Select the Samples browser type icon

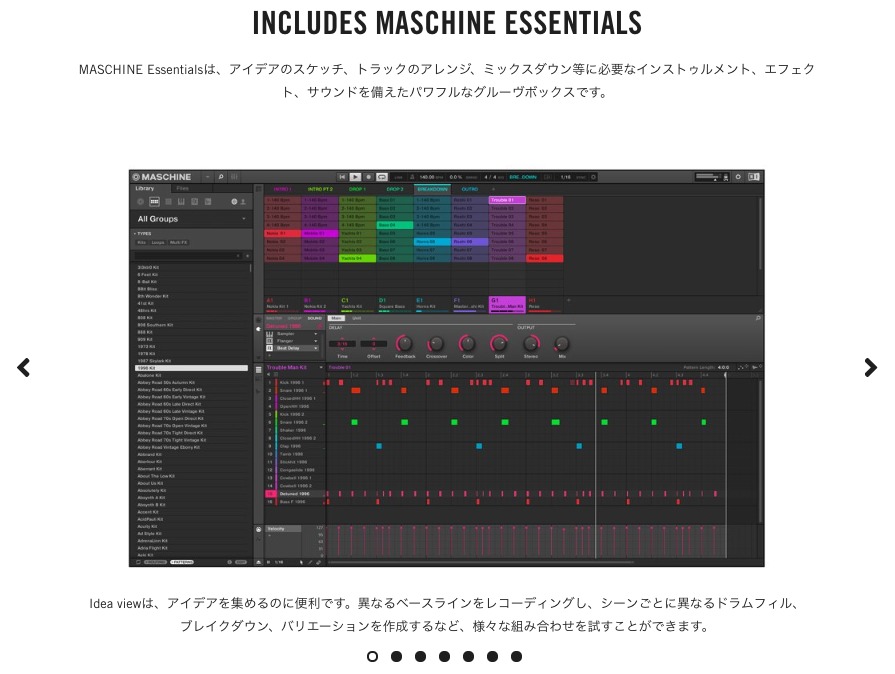(x=208, y=201)
